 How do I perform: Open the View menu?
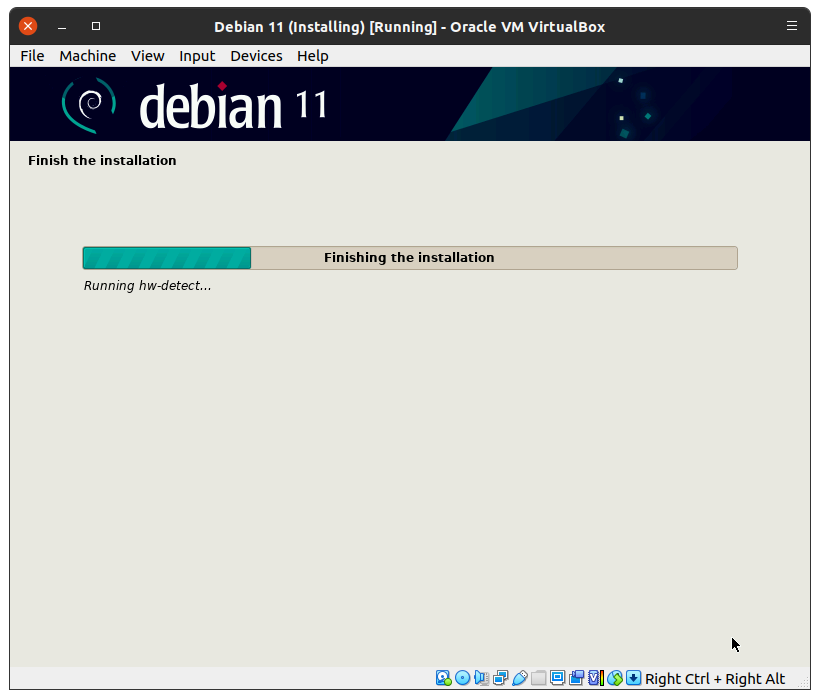[147, 56]
